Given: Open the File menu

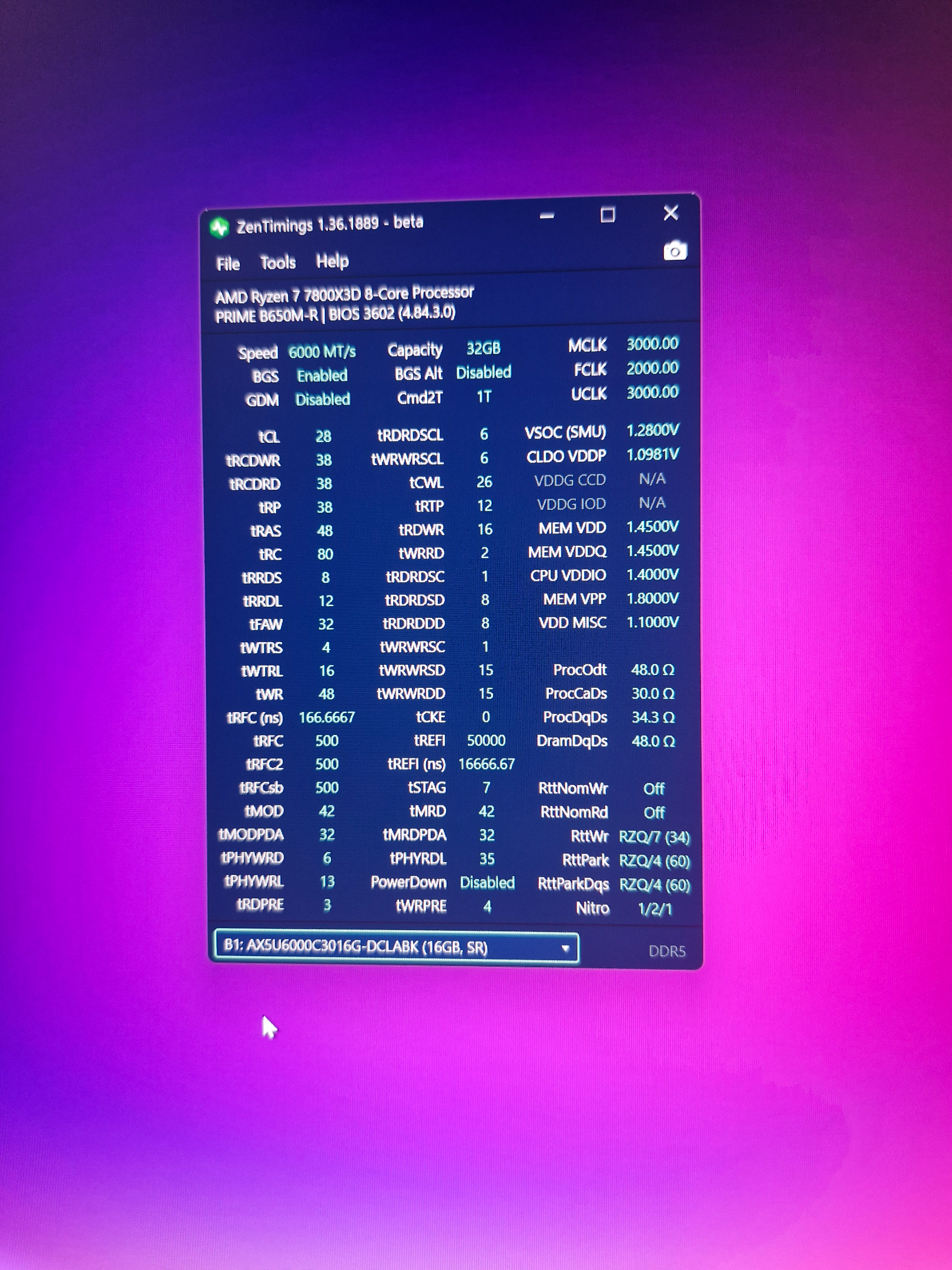Looking at the screenshot, I should pyautogui.click(x=228, y=264).
